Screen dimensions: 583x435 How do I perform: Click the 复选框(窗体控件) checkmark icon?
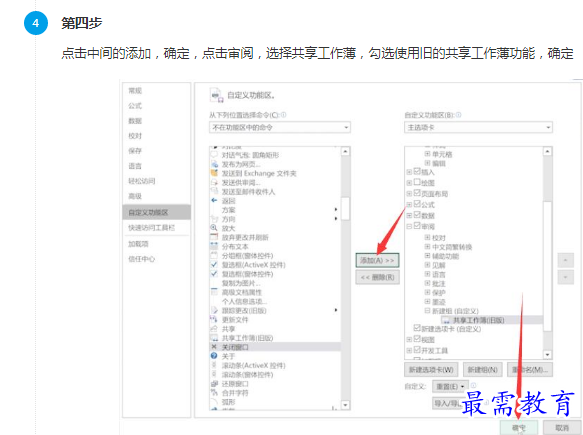214,274
